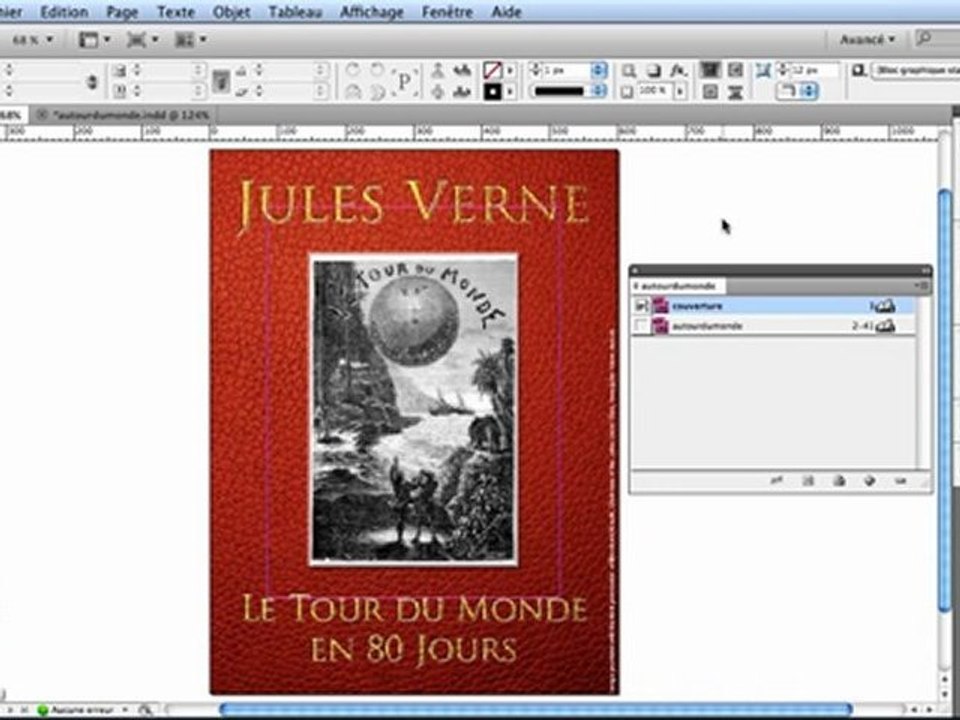Open the corner shape dropdown
960x720 pixels.
click(809, 92)
